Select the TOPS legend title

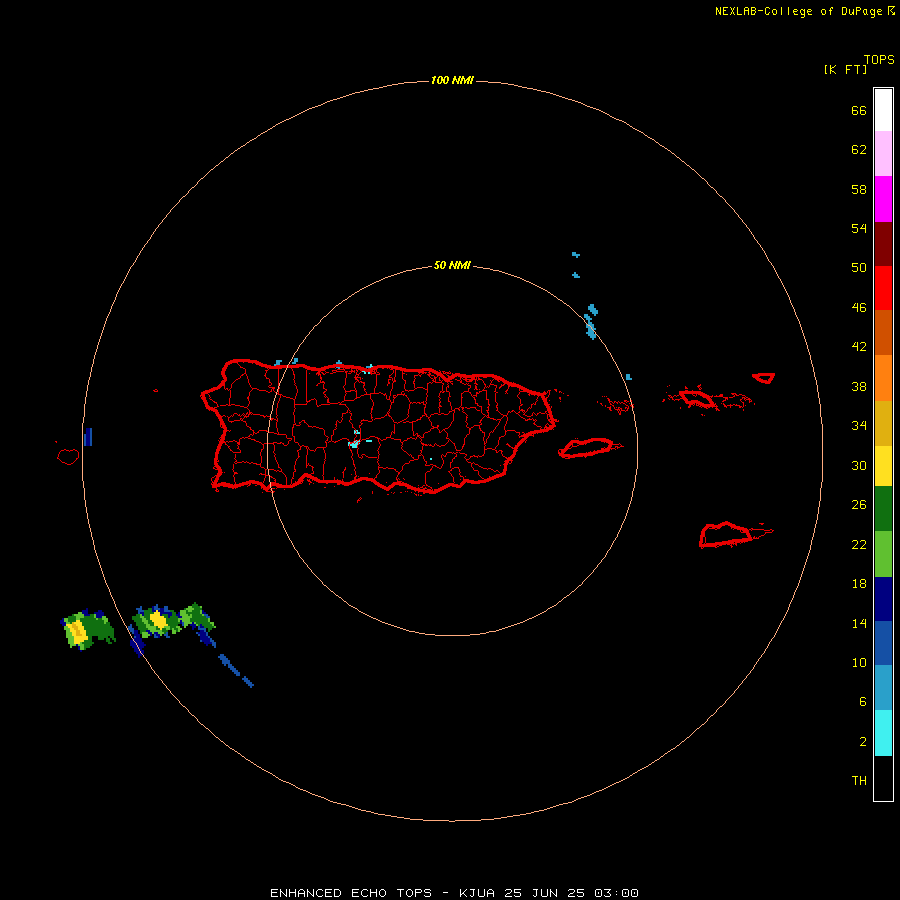click(879, 60)
